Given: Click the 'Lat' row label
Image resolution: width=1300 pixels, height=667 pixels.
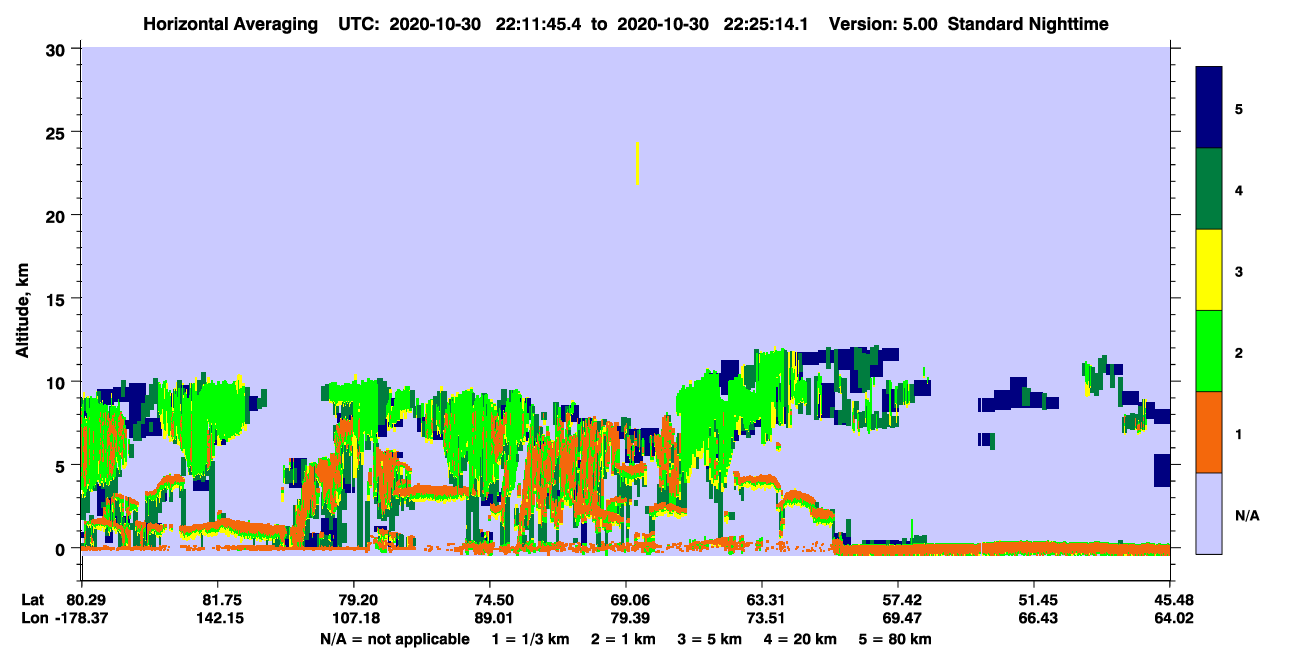Looking at the screenshot, I should (x=33, y=600).
